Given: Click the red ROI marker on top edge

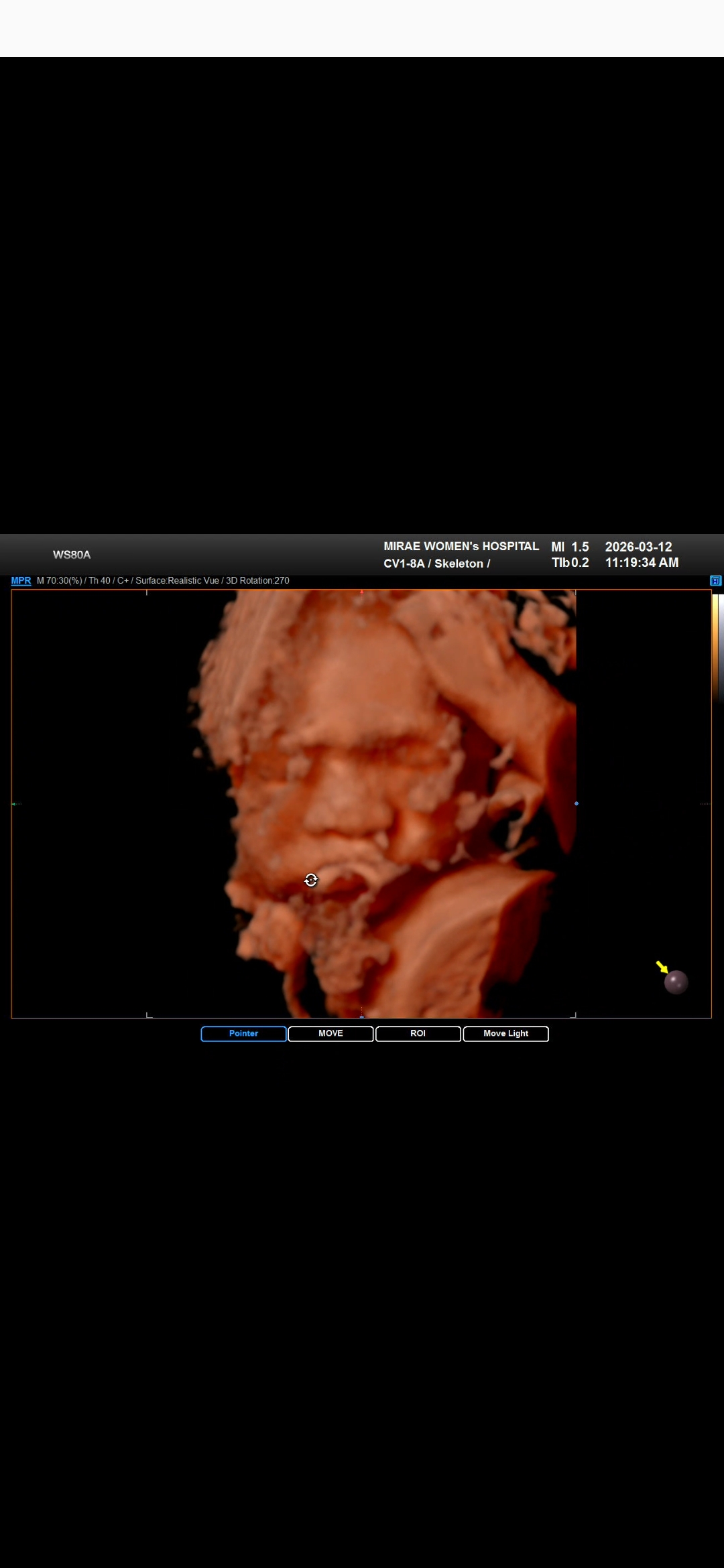Looking at the screenshot, I should pyautogui.click(x=362, y=592).
